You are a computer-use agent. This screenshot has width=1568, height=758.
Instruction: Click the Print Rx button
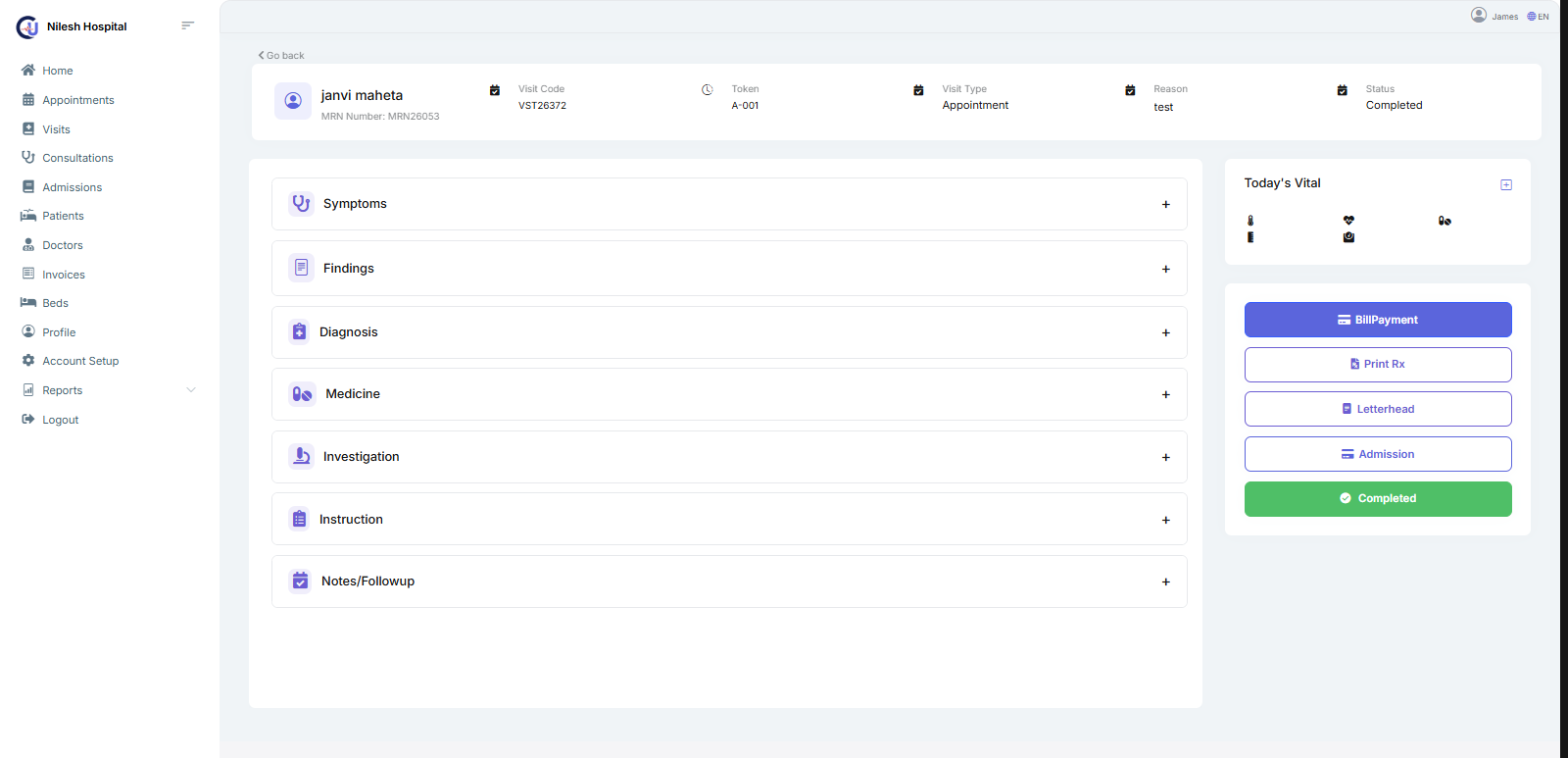[1378, 365]
